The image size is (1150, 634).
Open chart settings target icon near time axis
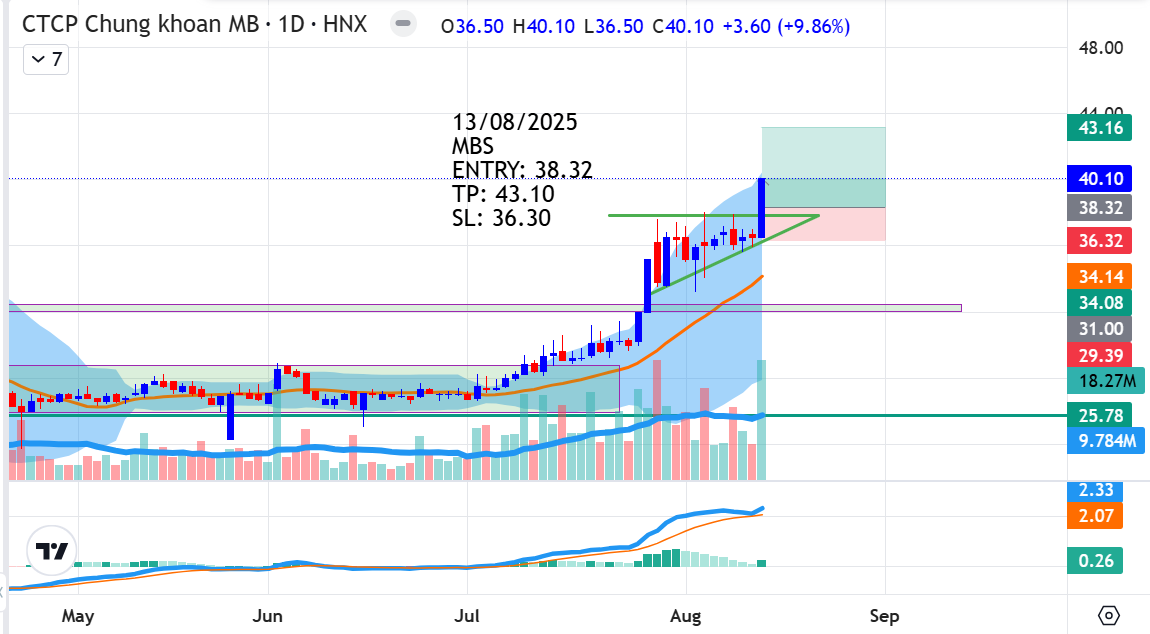pos(1109,615)
